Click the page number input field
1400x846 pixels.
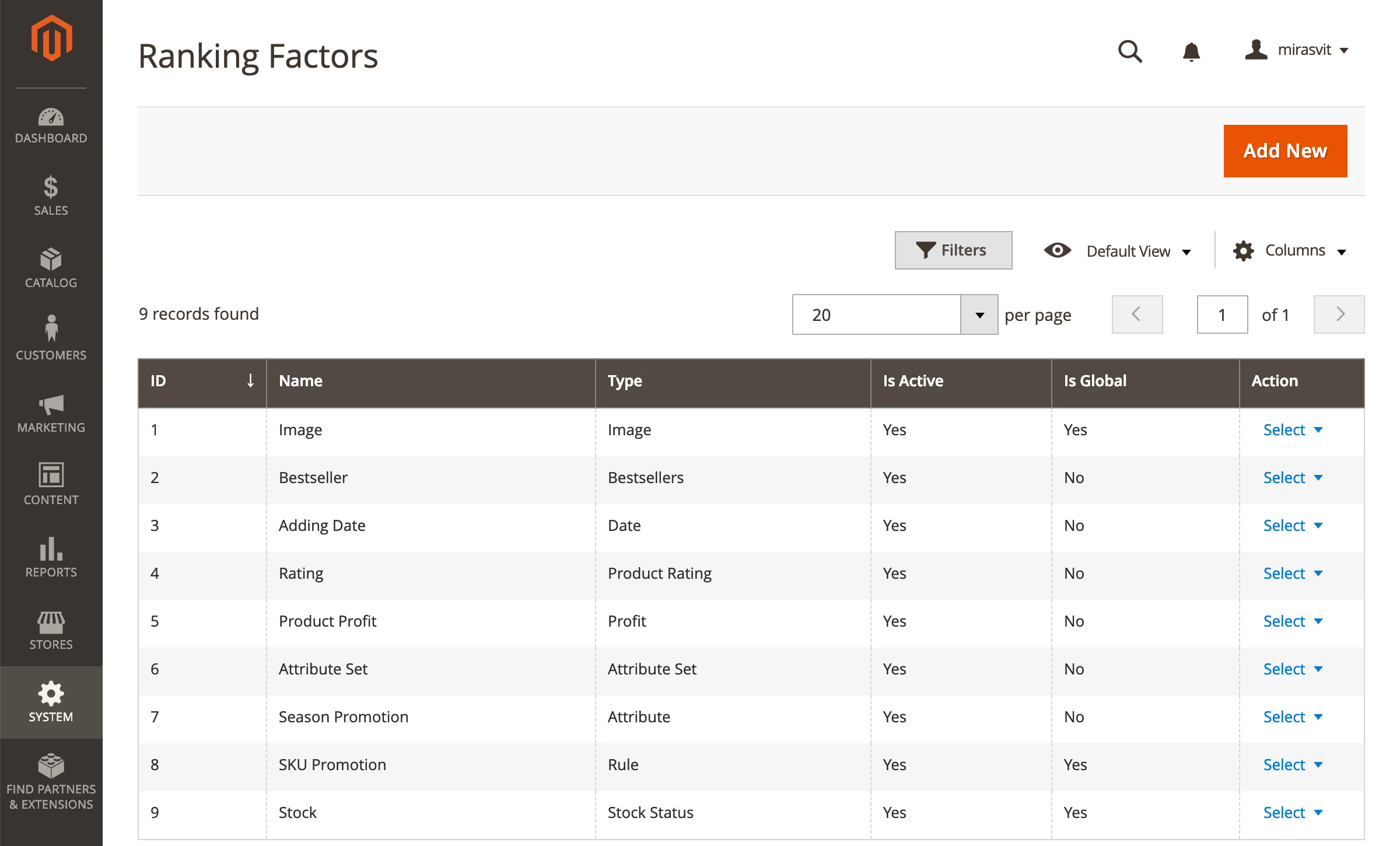coord(1222,314)
